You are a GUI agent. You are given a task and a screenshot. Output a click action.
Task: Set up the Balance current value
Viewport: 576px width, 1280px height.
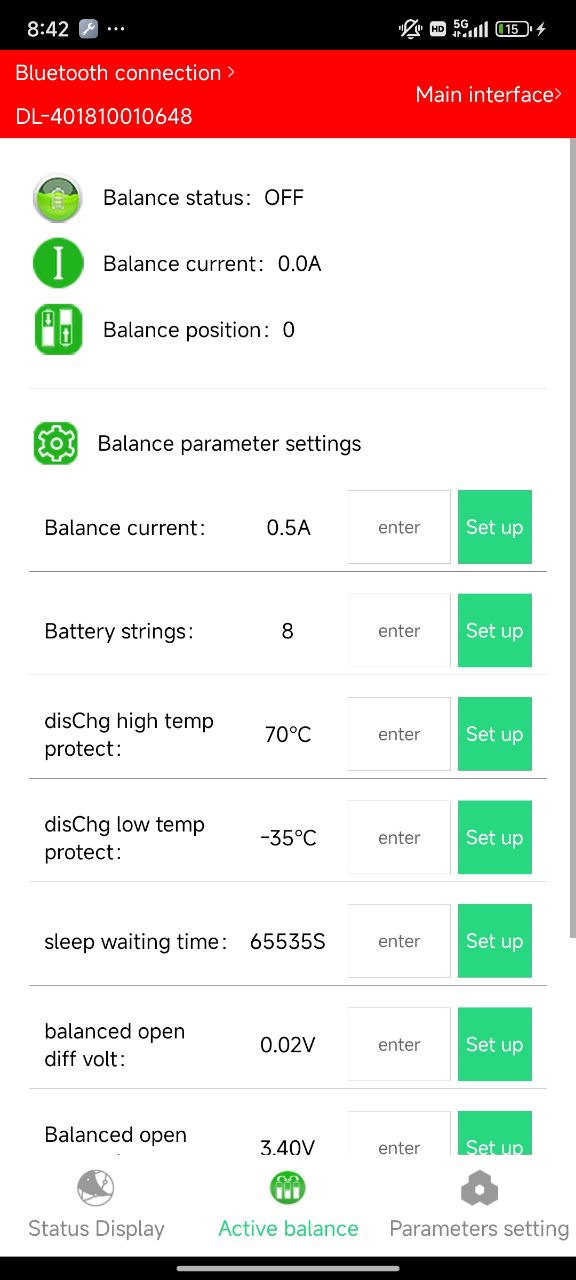coord(495,527)
